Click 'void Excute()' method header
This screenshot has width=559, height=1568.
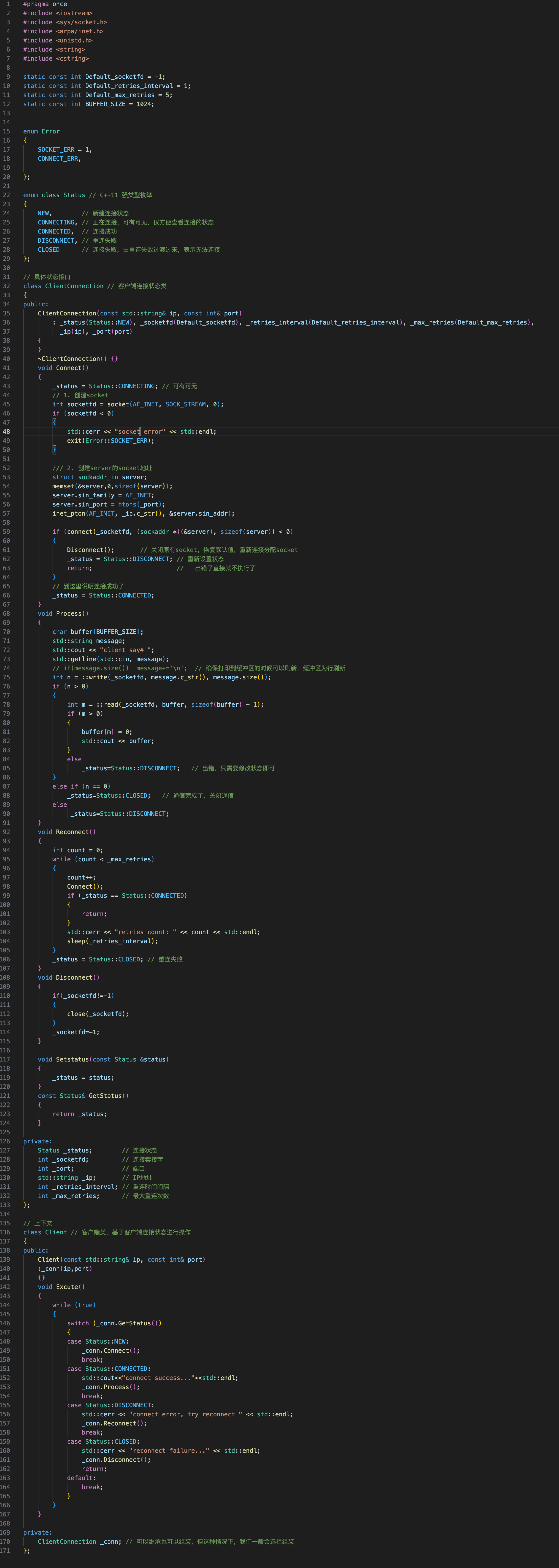pyautogui.click(x=61, y=1287)
